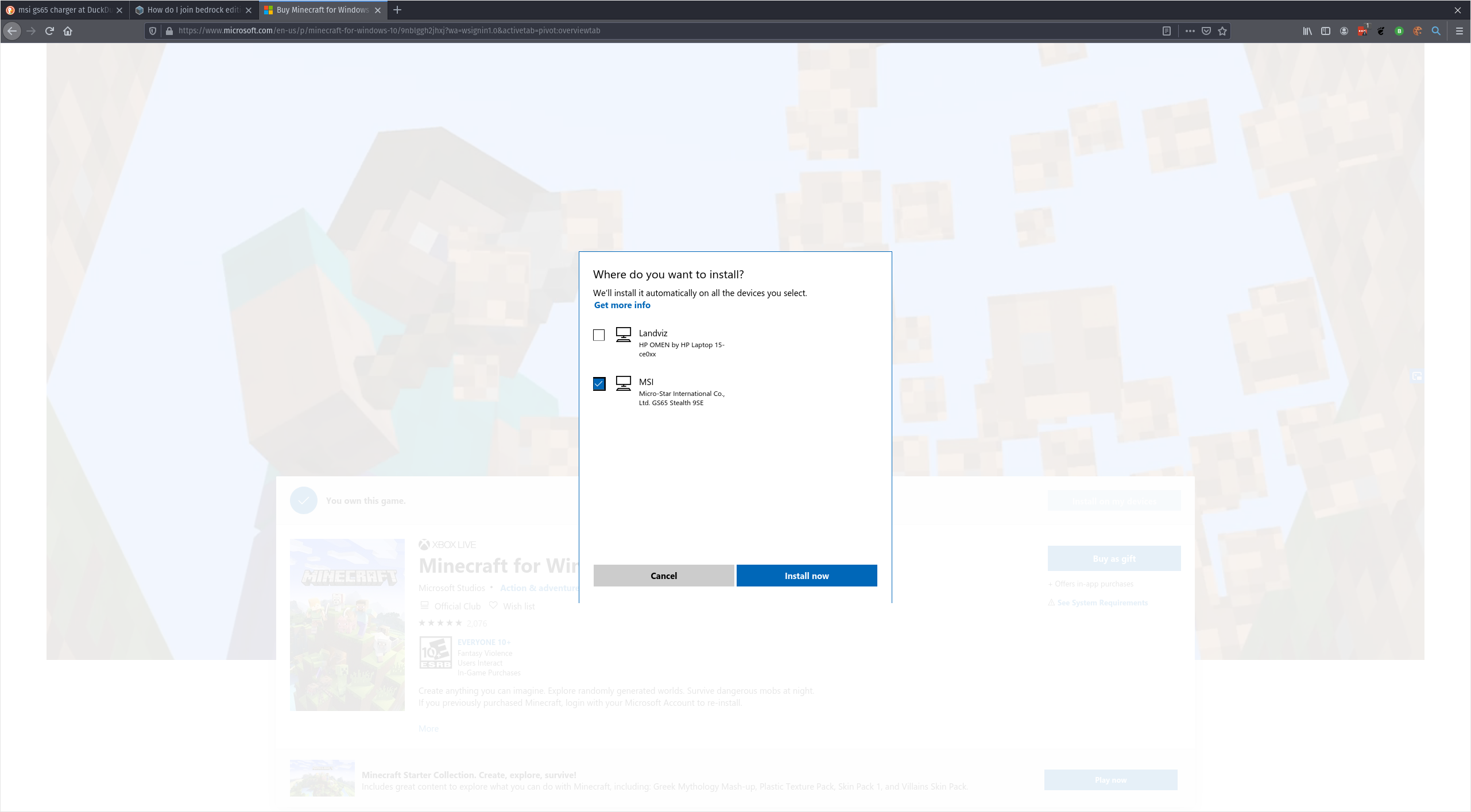This screenshot has width=1471, height=812.
Task: Click the browser forward arrow
Action: [x=31, y=31]
